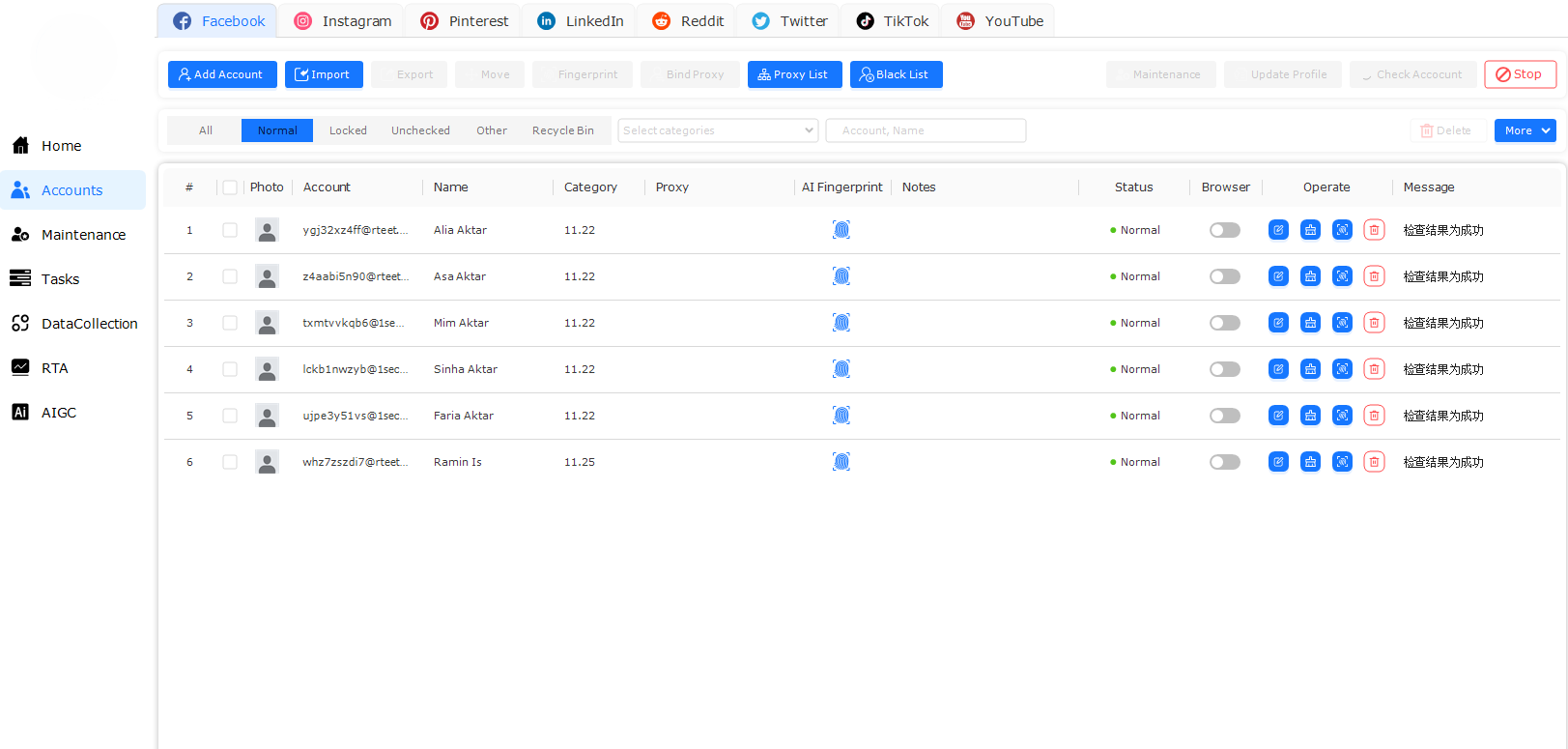Delete the Alia Aktar account row
Viewport: 1568px width, 749px height.
tap(1374, 230)
